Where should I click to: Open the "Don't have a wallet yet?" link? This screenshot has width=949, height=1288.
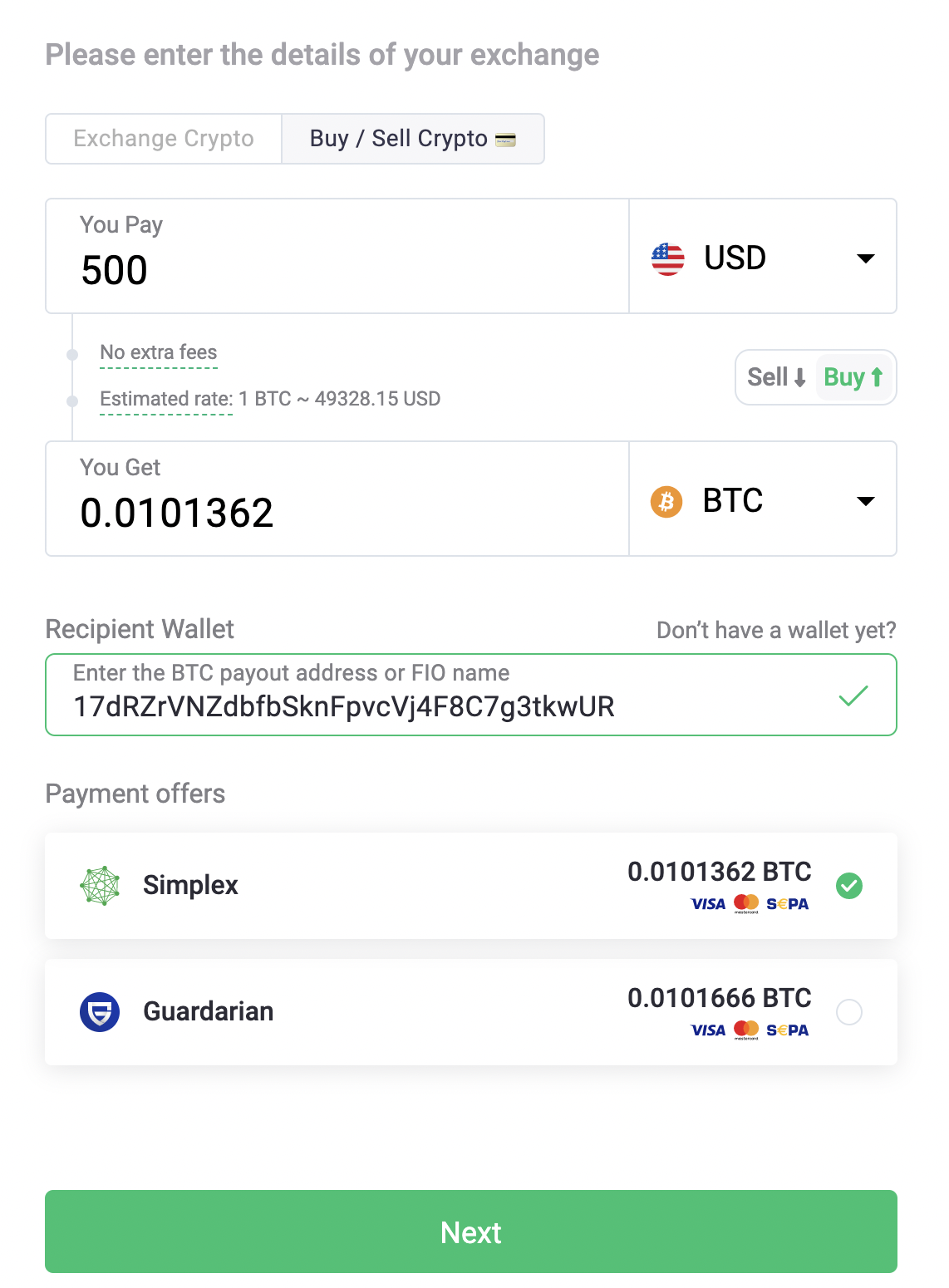776,630
